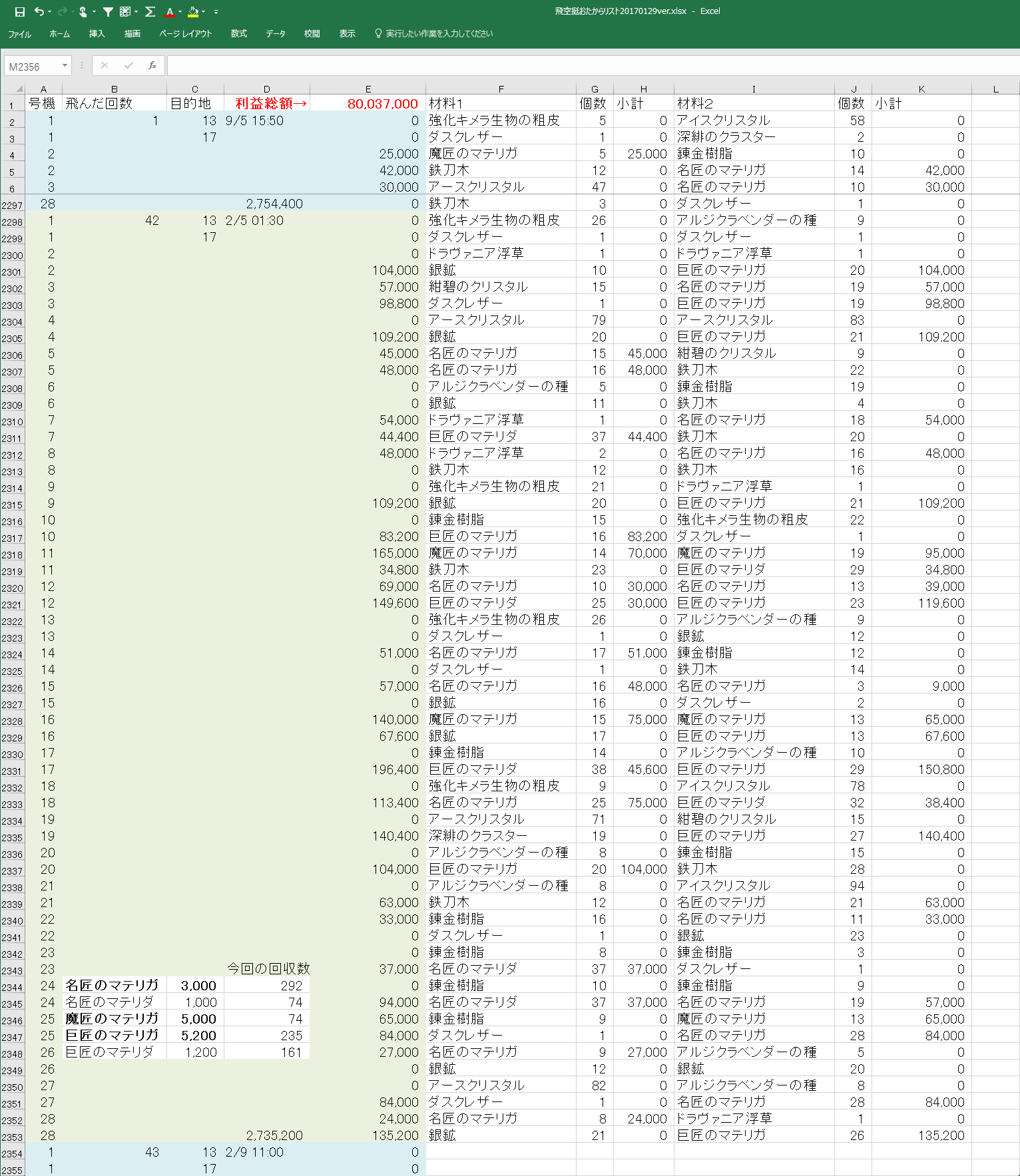Open the font color dropdown arrow
Viewport: 1020px width, 1176px height.
tap(180, 11)
